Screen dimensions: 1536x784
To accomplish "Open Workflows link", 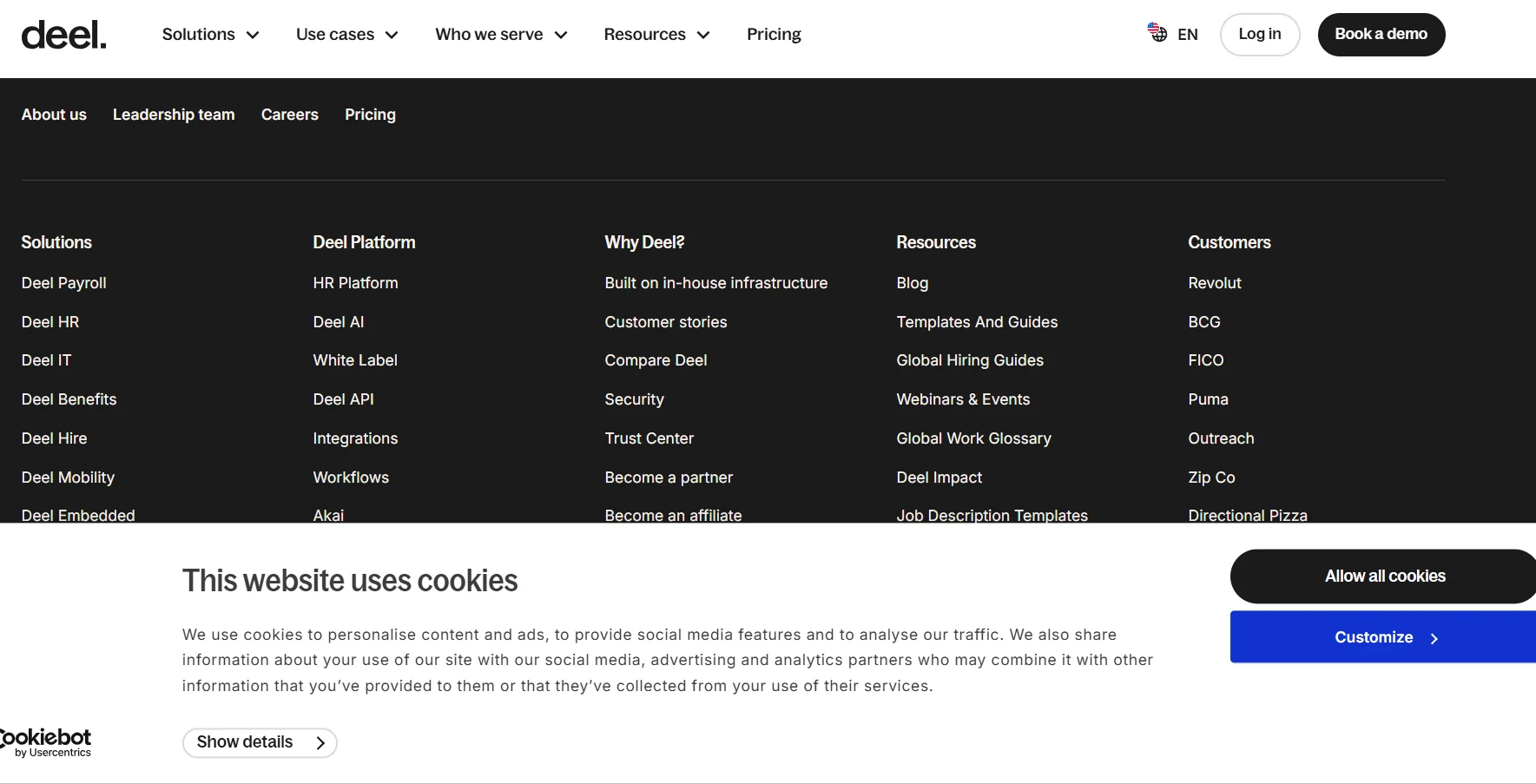I will [351, 478].
